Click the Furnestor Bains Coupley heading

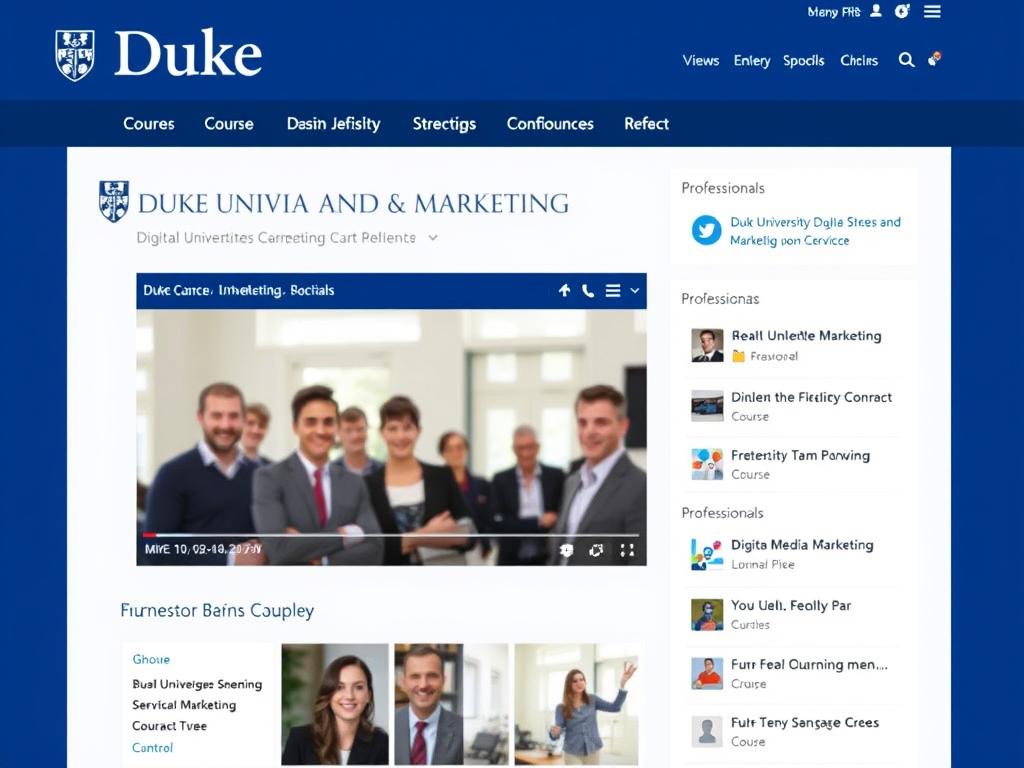coord(217,610)
